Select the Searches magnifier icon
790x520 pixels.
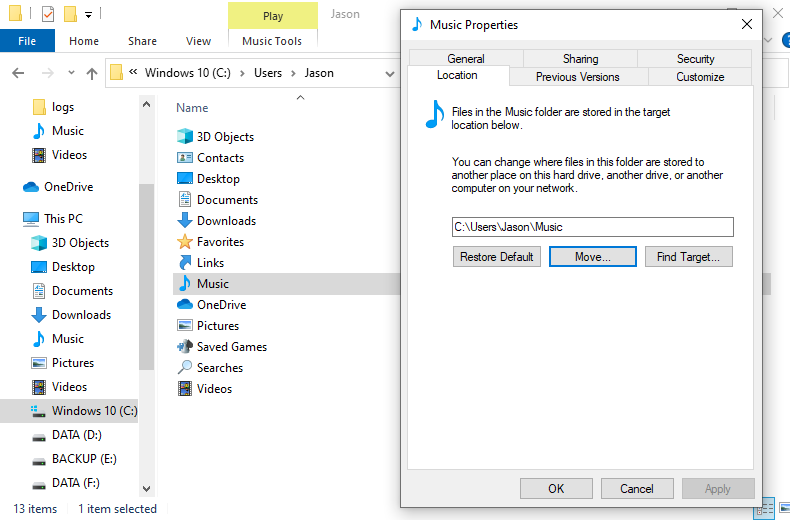click(185, 367)
